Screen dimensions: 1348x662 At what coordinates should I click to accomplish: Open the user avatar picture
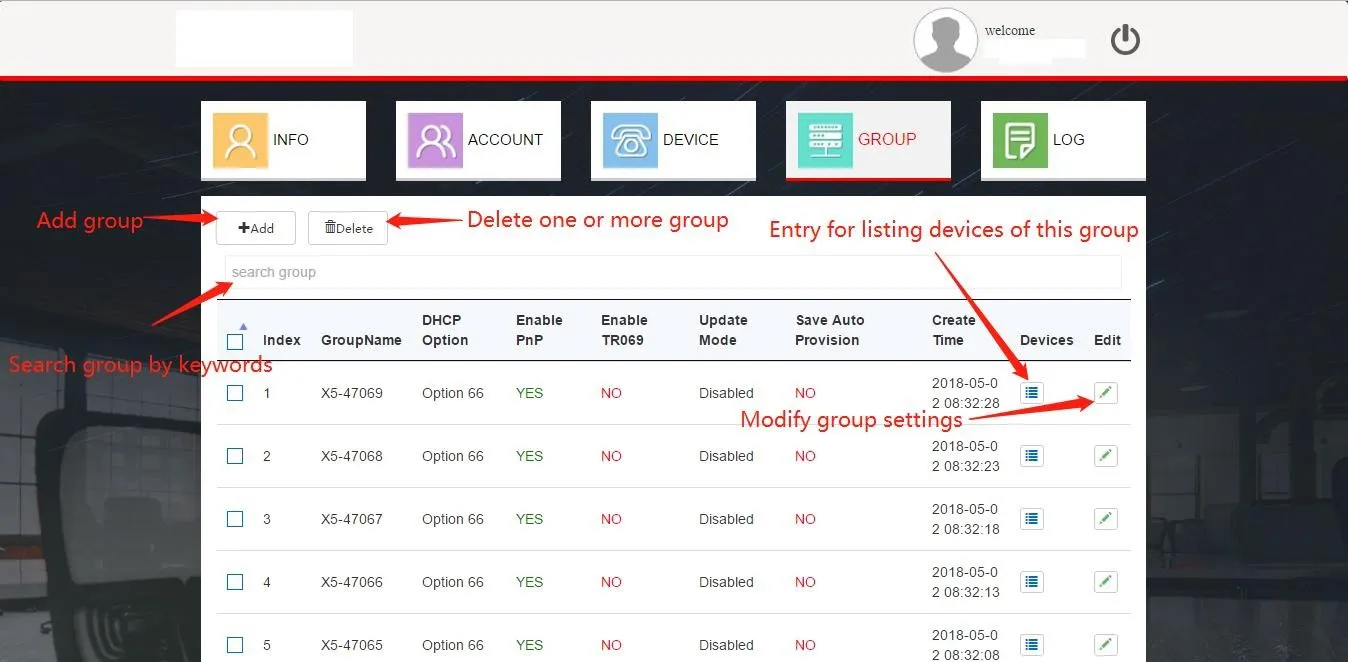pos(944,41)
